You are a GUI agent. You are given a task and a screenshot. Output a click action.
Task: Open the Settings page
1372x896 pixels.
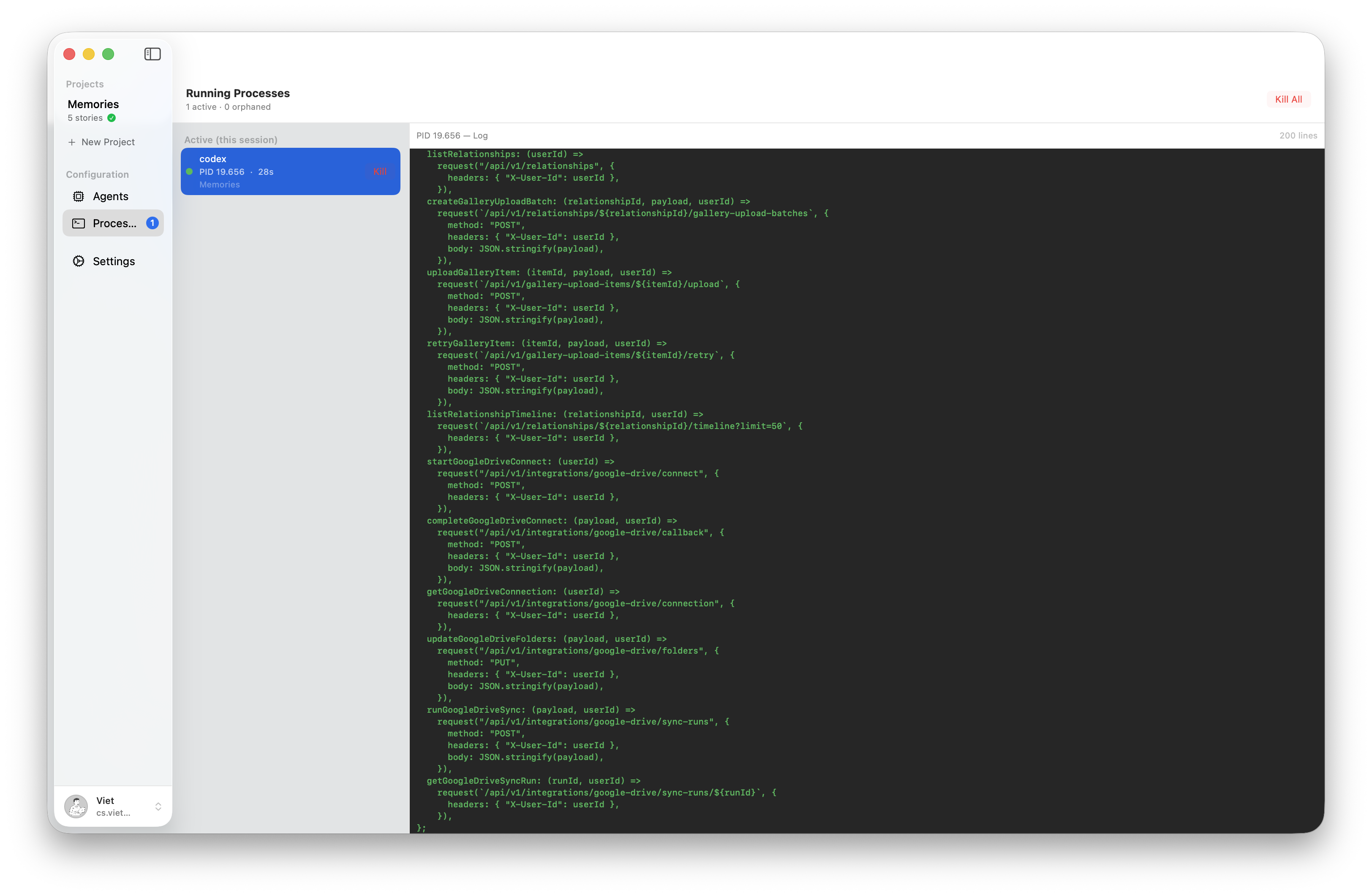[x=113, y=262]
